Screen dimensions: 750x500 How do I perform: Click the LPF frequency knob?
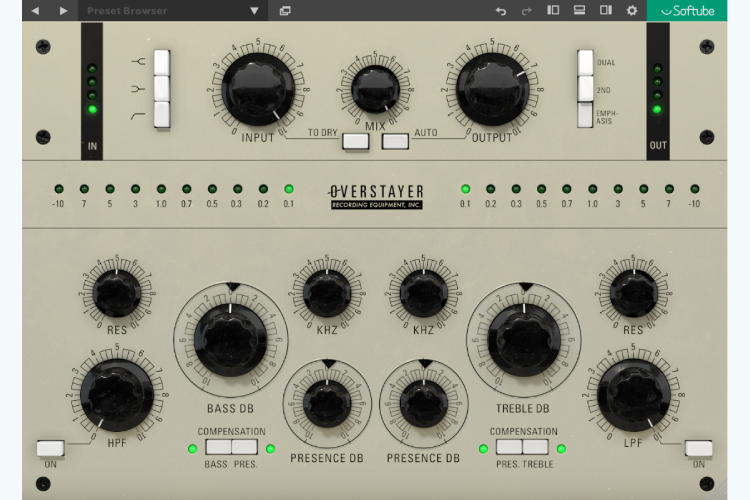click(634, 395)
